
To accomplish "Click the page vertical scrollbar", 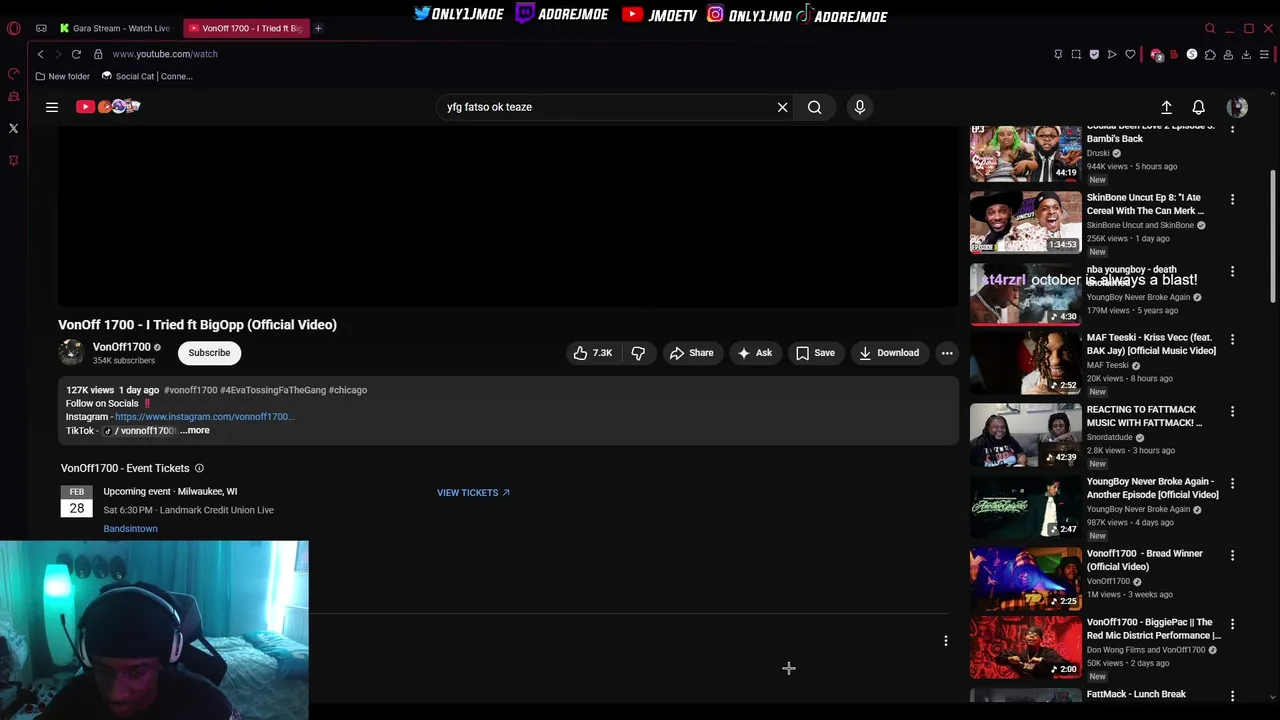I will pos(1272,235).
